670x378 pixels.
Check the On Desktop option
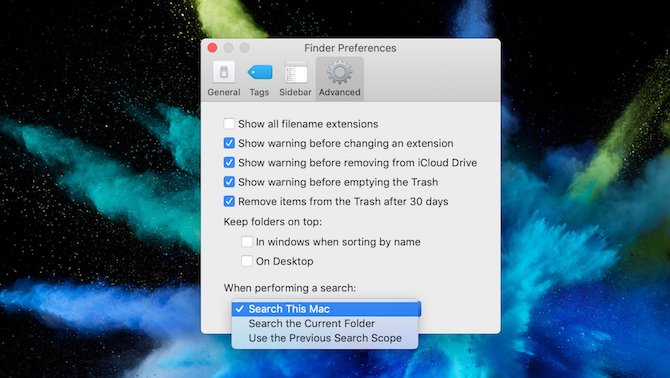(x=247, y=261)
